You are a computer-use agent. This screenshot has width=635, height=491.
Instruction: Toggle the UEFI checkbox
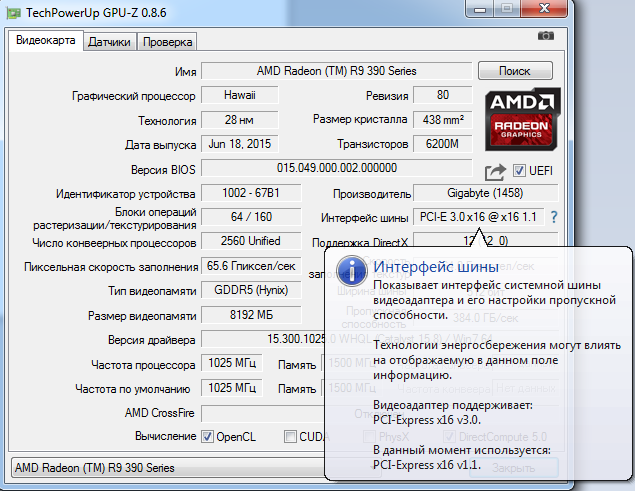(519, 171)
